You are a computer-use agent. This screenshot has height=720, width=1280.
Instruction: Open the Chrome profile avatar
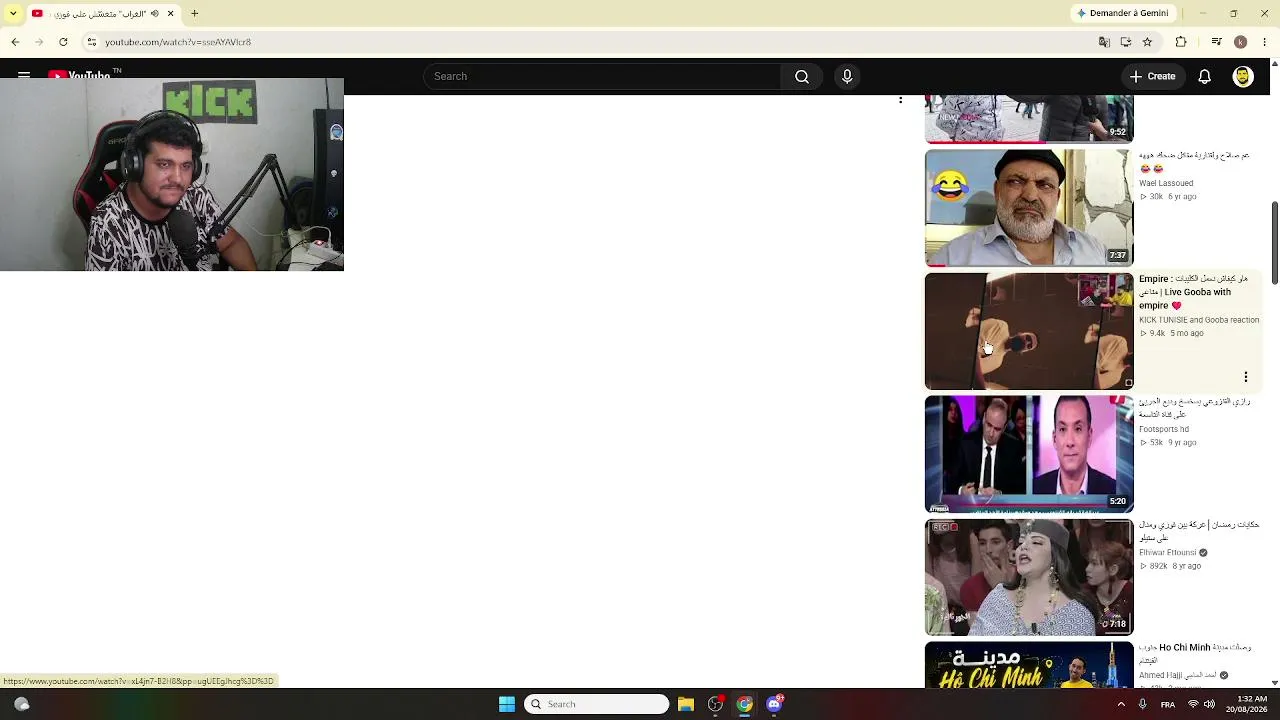1241,42
